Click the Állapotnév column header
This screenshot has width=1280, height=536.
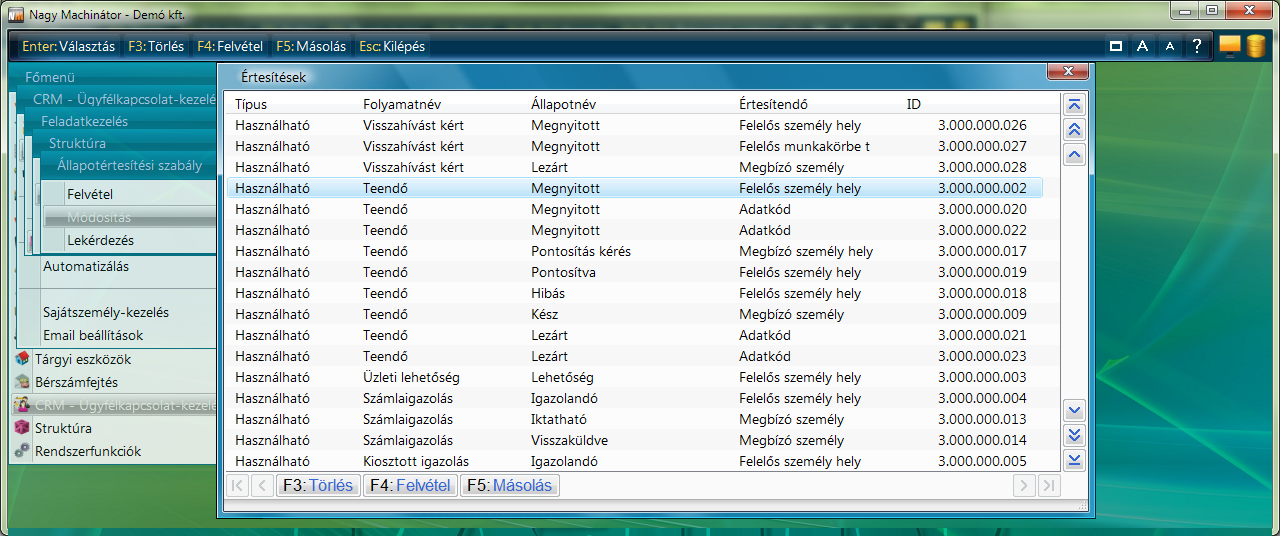point(565,104)
